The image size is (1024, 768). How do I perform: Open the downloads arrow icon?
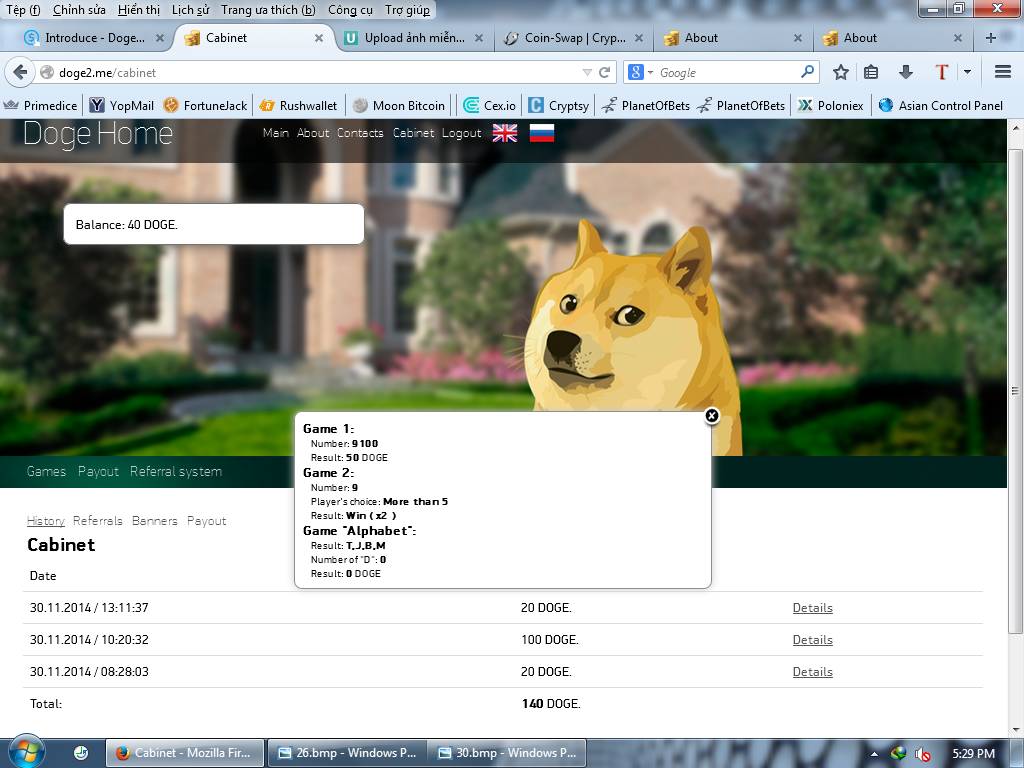[x=905, y=72]
